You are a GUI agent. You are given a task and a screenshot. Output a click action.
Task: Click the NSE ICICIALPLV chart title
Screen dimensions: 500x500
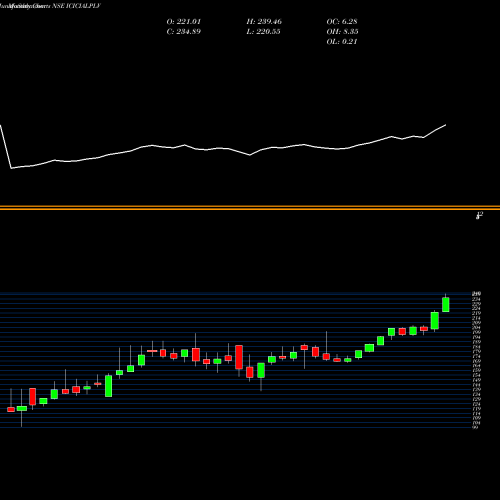pyautogui.click(x=76, y=6)
